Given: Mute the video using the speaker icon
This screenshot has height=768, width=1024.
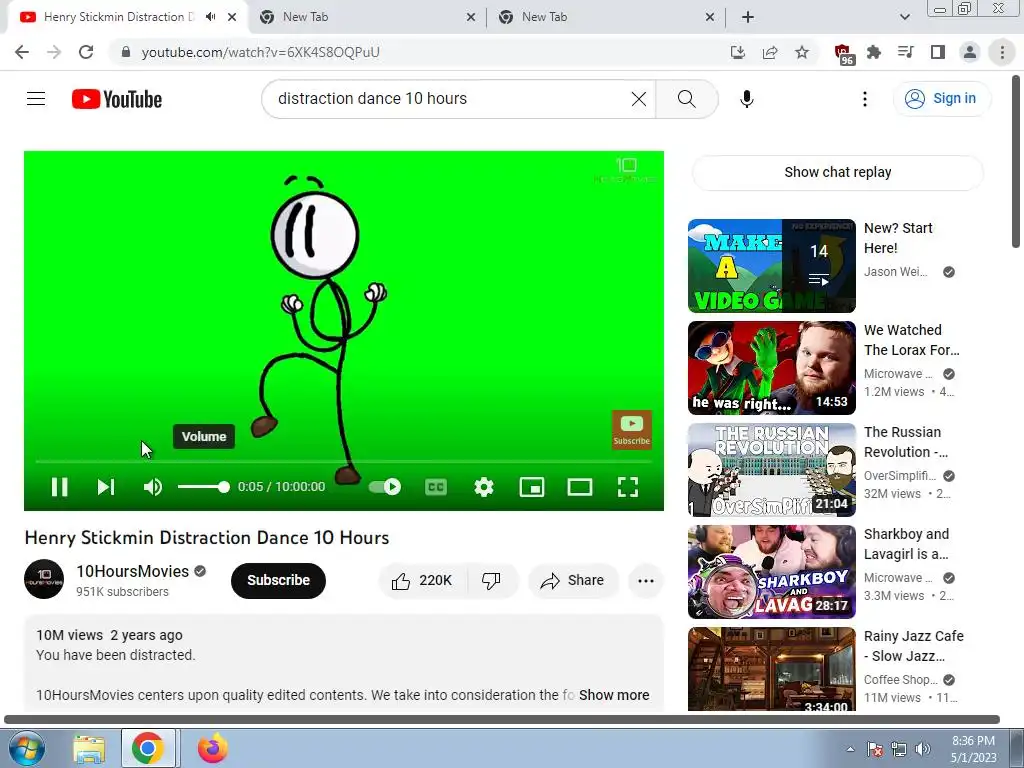Looking at the screenshot, I should click(x=153, y=487).
